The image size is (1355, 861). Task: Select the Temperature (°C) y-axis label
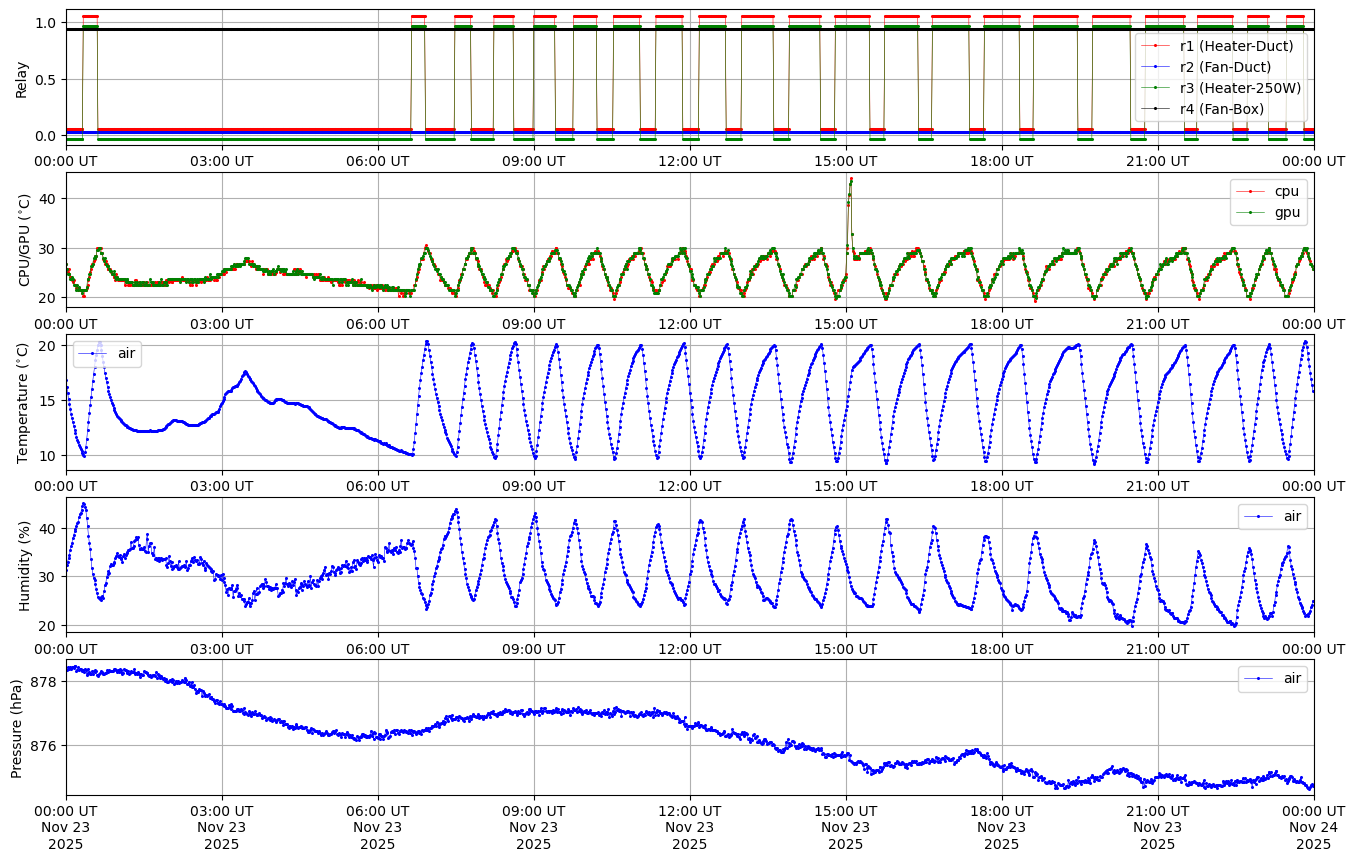click(22, 402)
